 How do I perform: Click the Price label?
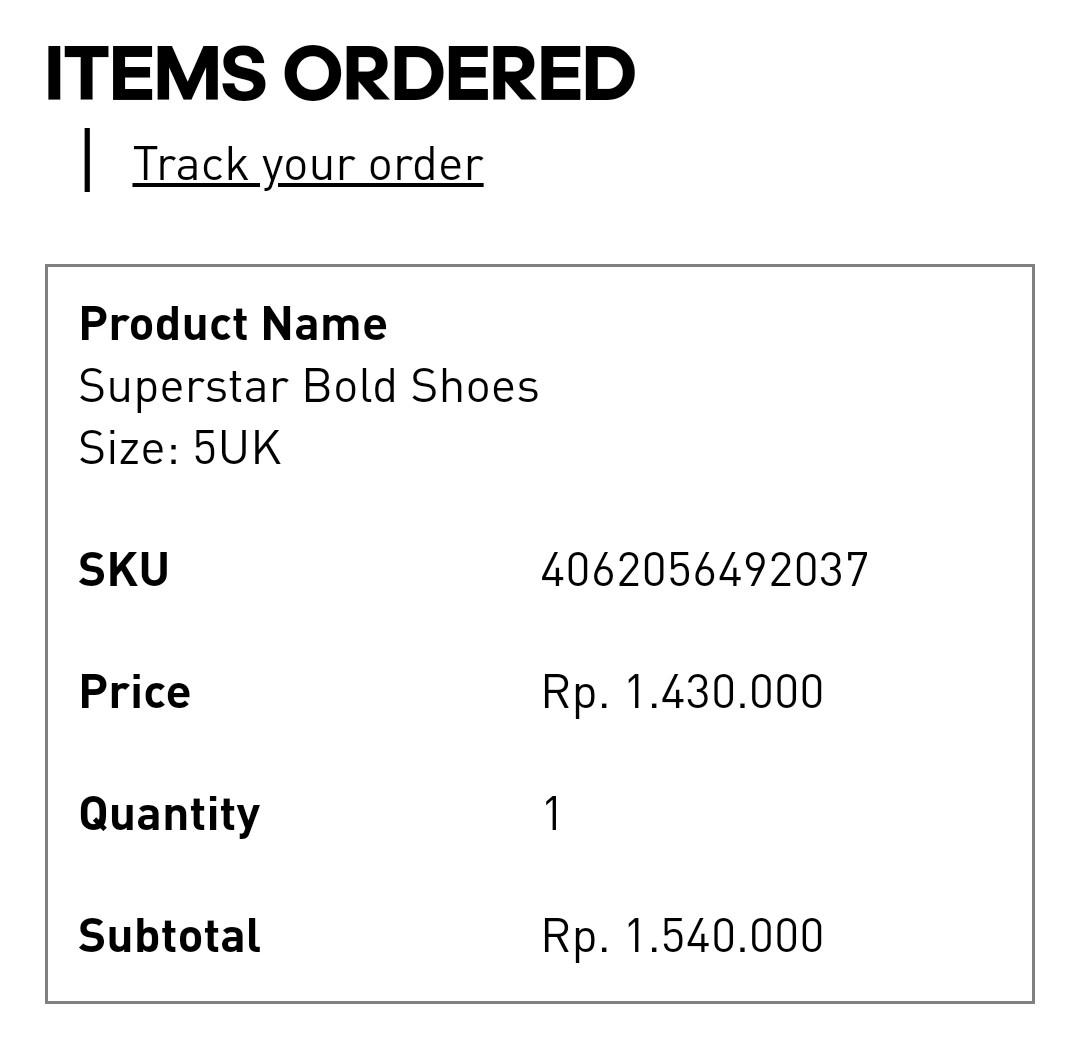(135, 692)
